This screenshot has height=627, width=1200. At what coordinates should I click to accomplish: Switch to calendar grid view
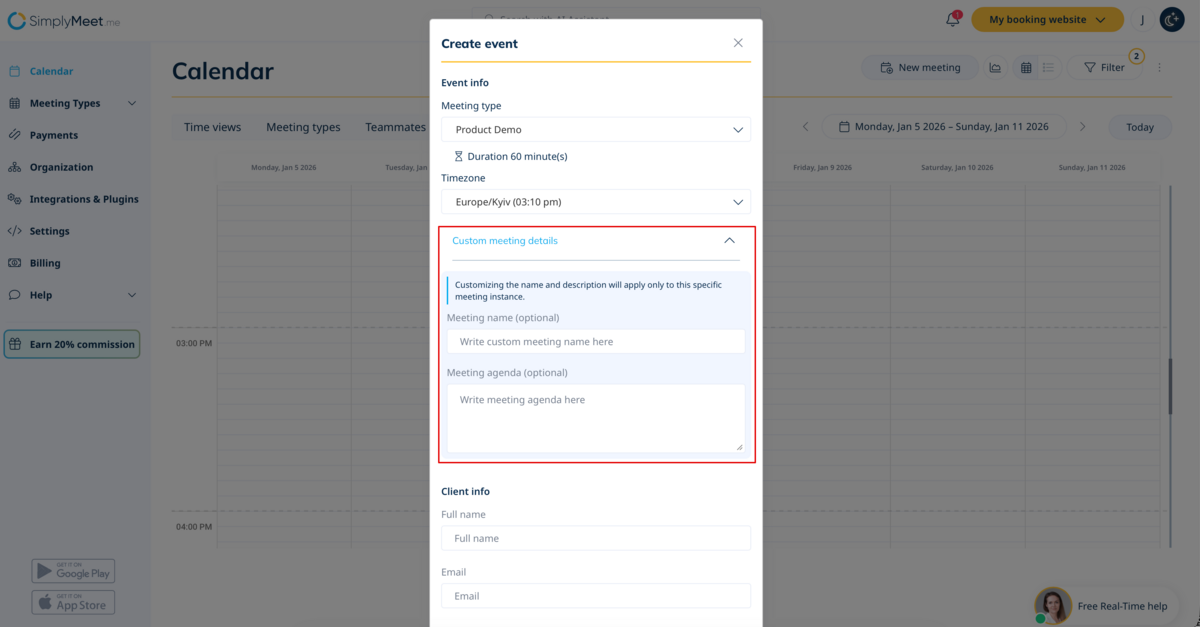[x=1026, y=68]
